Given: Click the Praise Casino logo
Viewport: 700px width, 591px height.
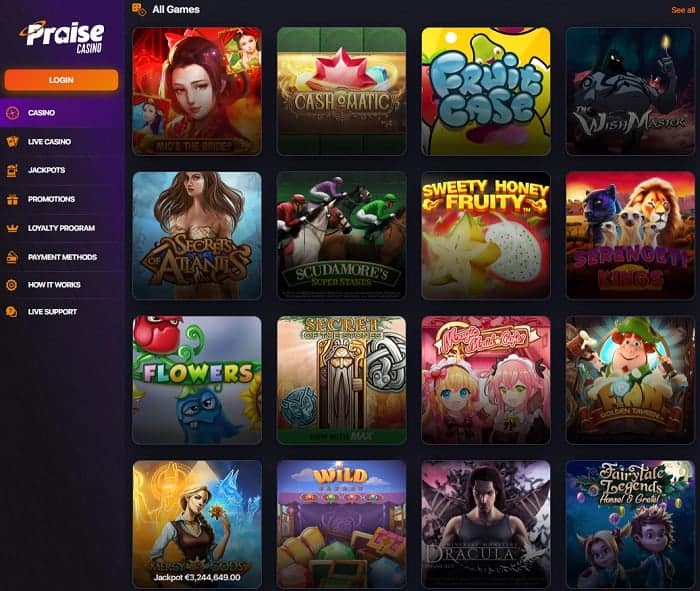Looking at the screenshot, I should tap(62, 37).
